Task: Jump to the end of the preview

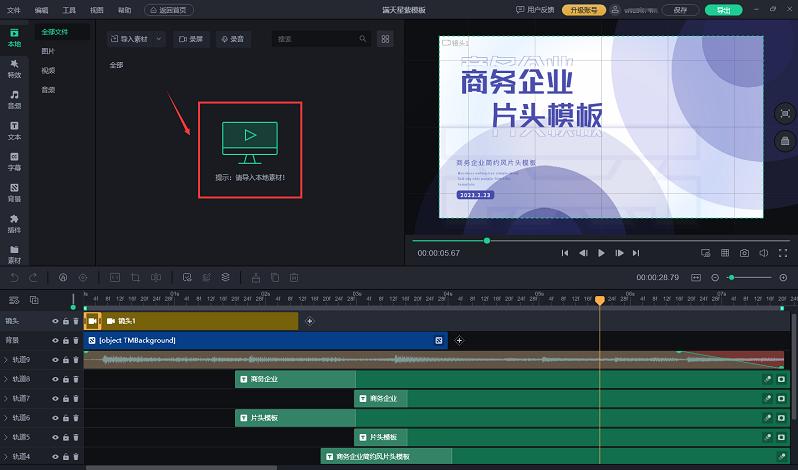Action: point(636,253)
